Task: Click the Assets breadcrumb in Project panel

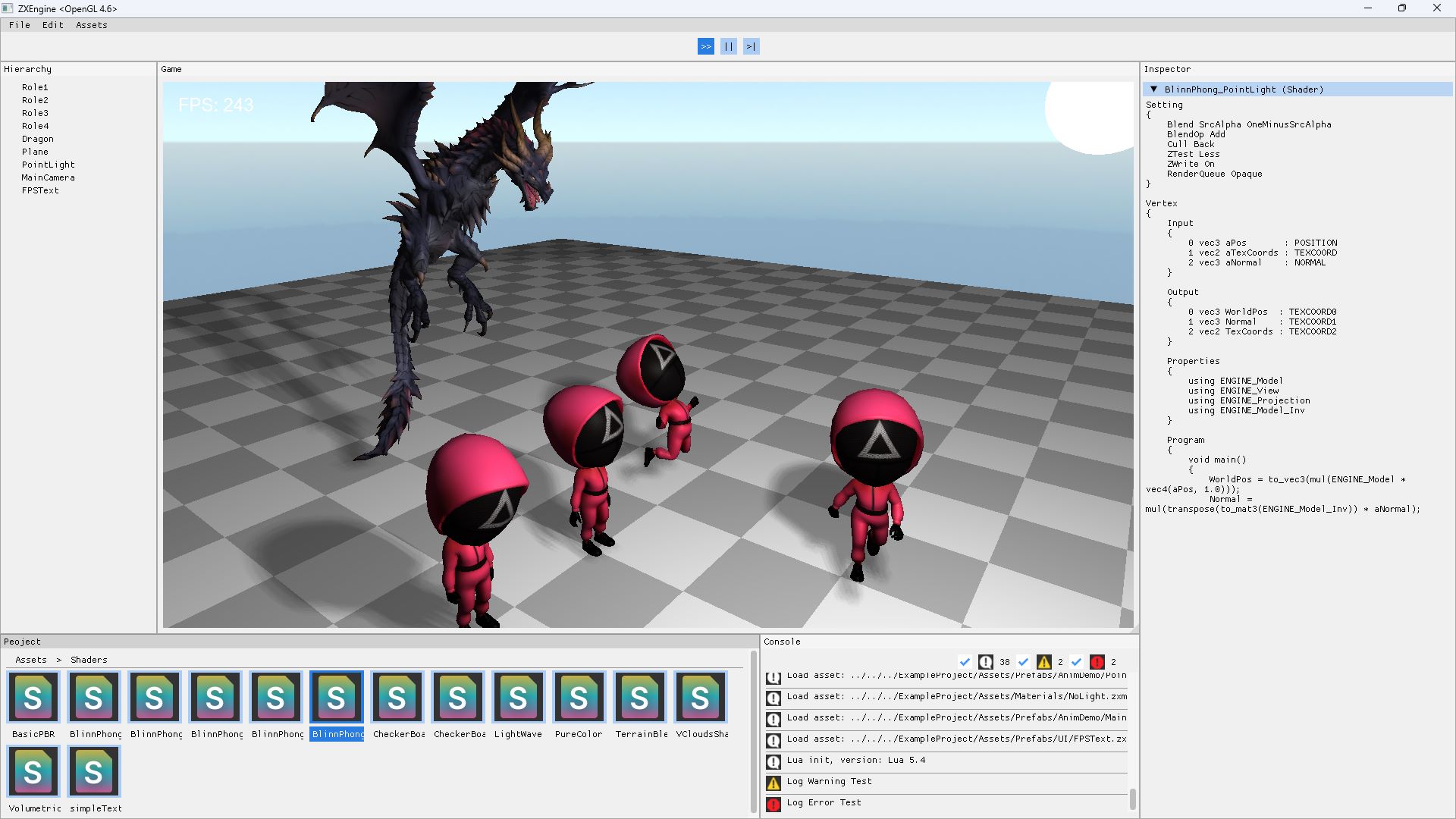Action: (x=31, y=660)
